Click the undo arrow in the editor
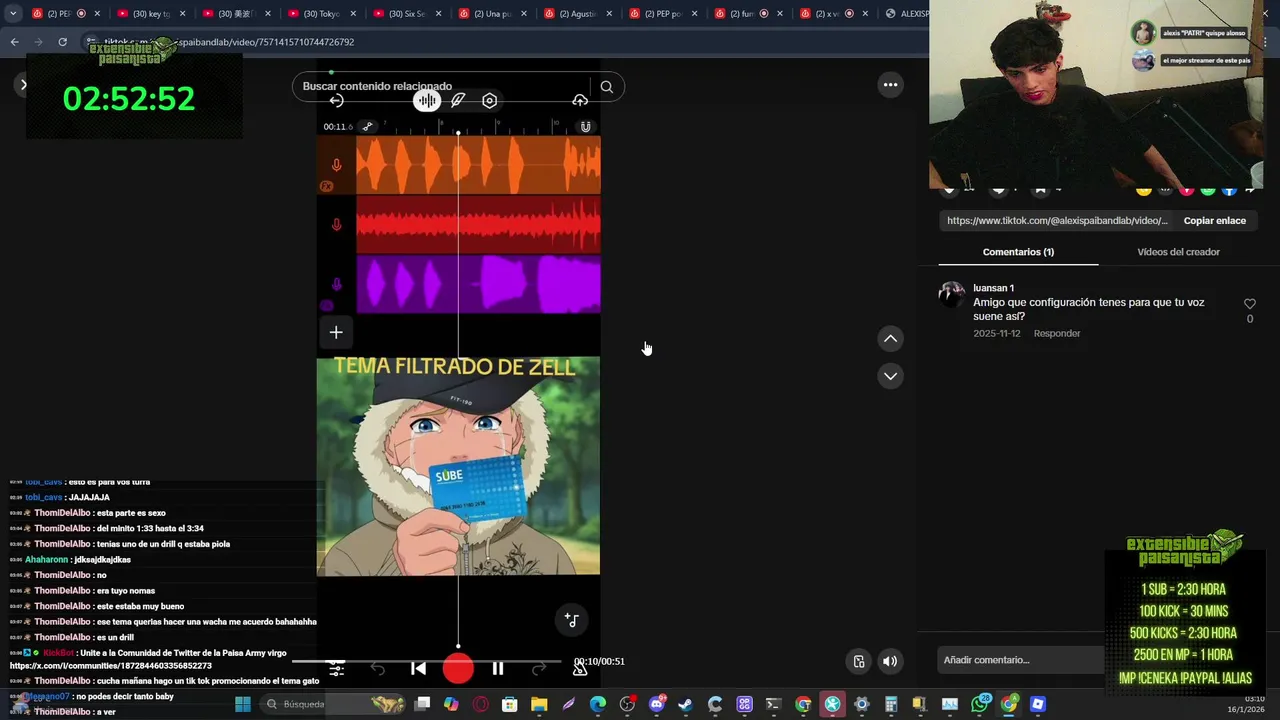Screen dimensions: 1280x720 (x=377, y=669)
